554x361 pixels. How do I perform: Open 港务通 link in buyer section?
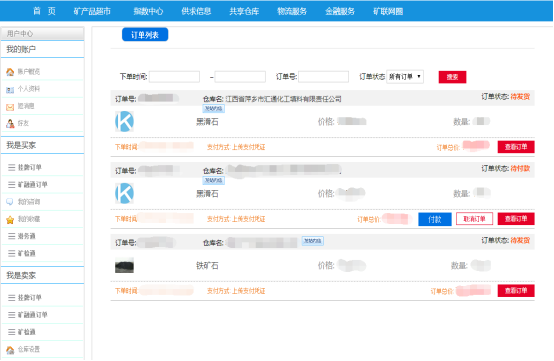(x=26, y=236)
